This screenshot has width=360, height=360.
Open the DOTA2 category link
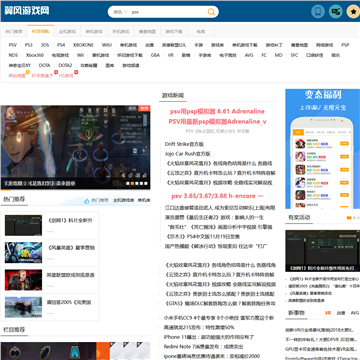(65, 65)
